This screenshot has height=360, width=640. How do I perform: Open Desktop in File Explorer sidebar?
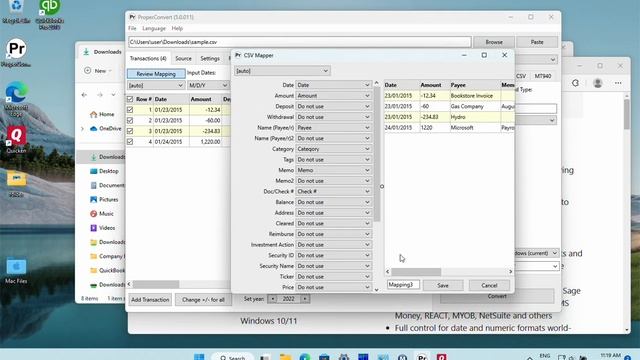pos(104,171)
